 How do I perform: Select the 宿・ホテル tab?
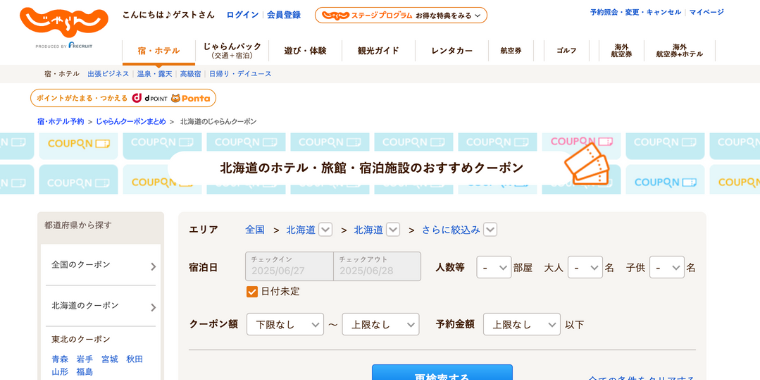[158, 51]
